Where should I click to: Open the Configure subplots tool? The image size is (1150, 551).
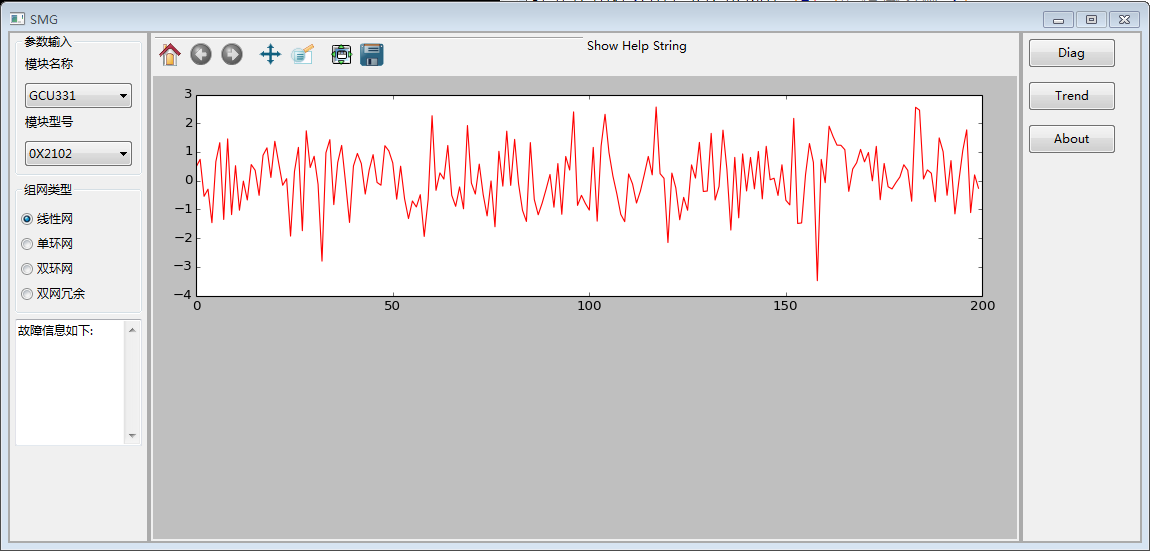point(342,54)
